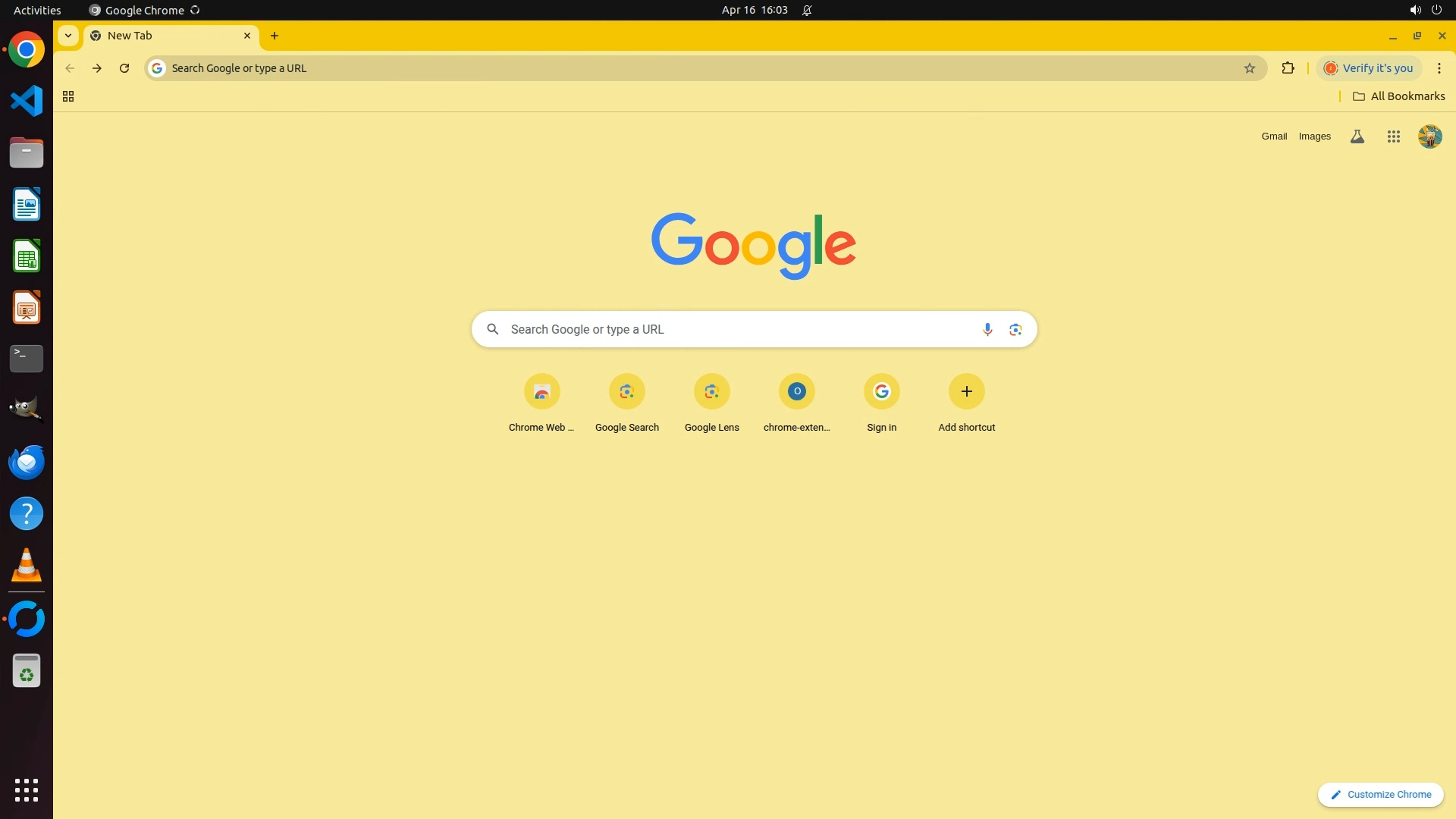Open tab groups grid in bookmarks bar
Viewport: 1456px width, 819px height.
[x=68, y=96]
